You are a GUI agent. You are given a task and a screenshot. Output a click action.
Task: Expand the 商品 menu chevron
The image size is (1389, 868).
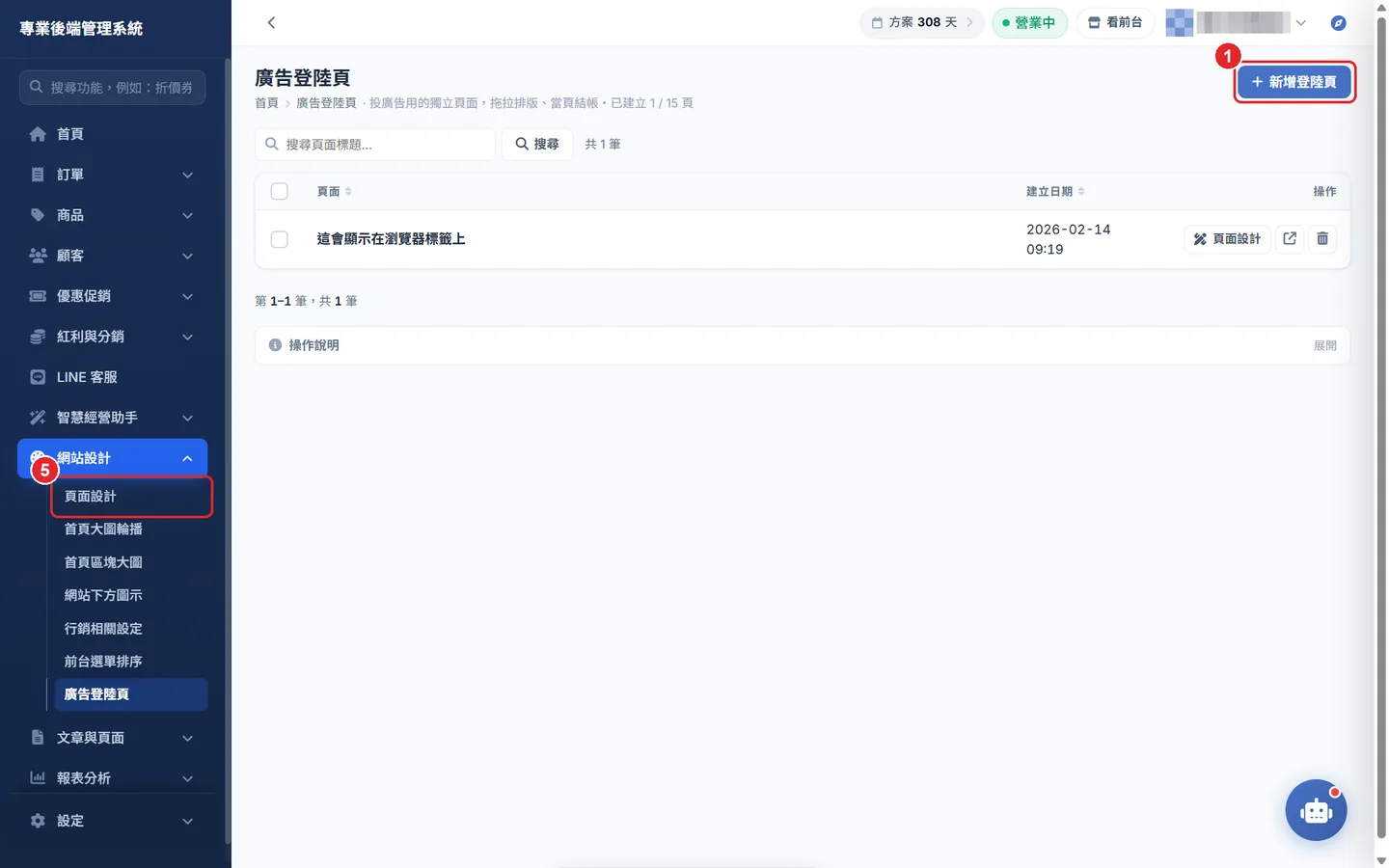[x=188, y=215]
